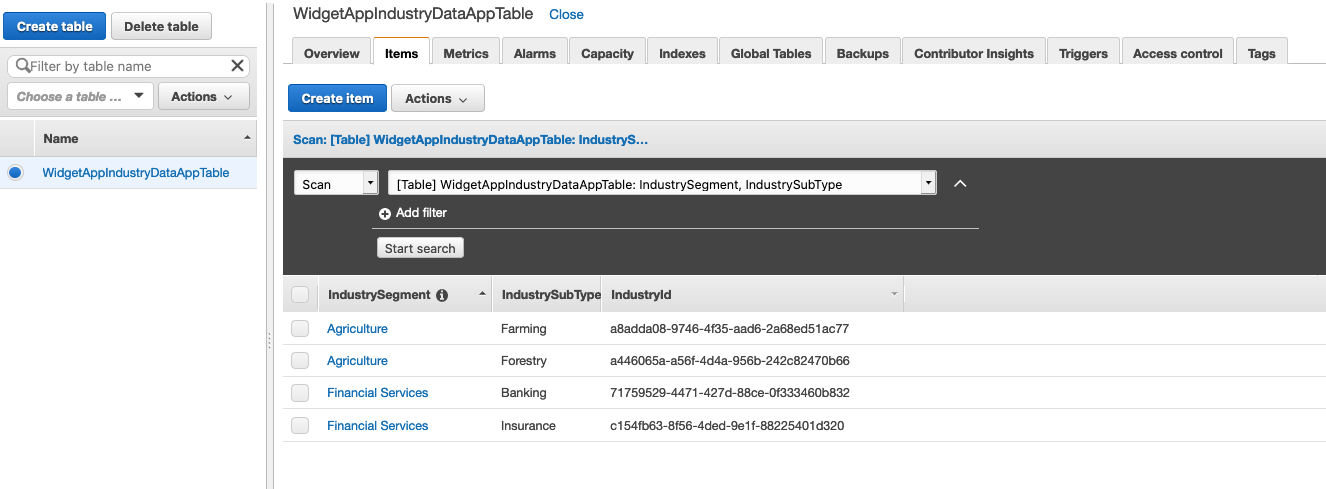Image resolution: width=1326 pixels, height=489 pixels.
Task: Switch to the Overview tab
Action: [x=332, y=53]
